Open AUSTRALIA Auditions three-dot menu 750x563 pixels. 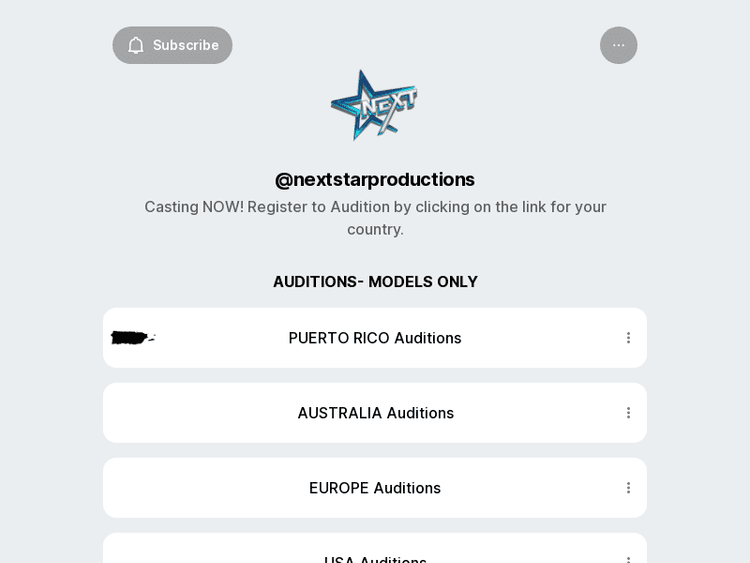click(x=628, y=413)
